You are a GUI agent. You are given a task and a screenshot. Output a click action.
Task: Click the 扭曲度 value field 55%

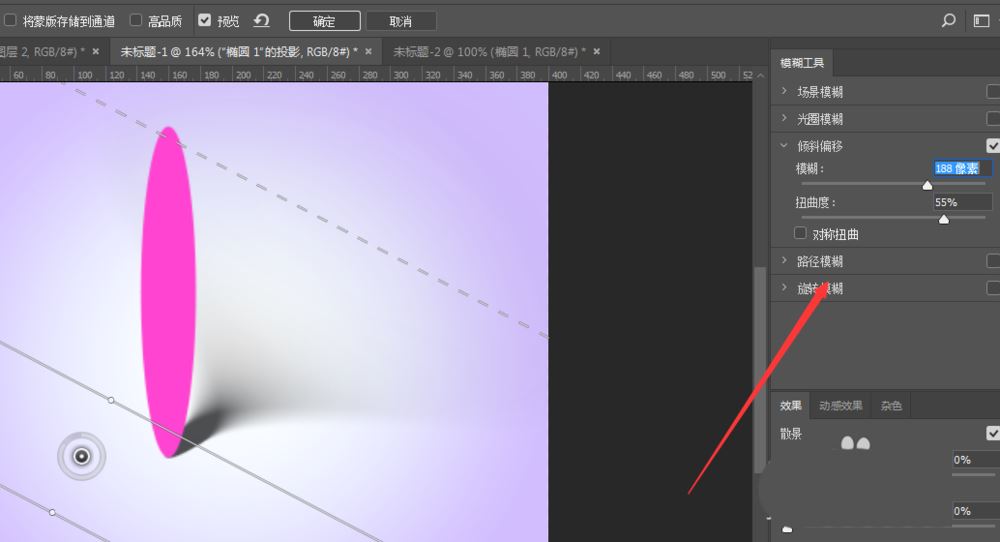coord(963,202)
